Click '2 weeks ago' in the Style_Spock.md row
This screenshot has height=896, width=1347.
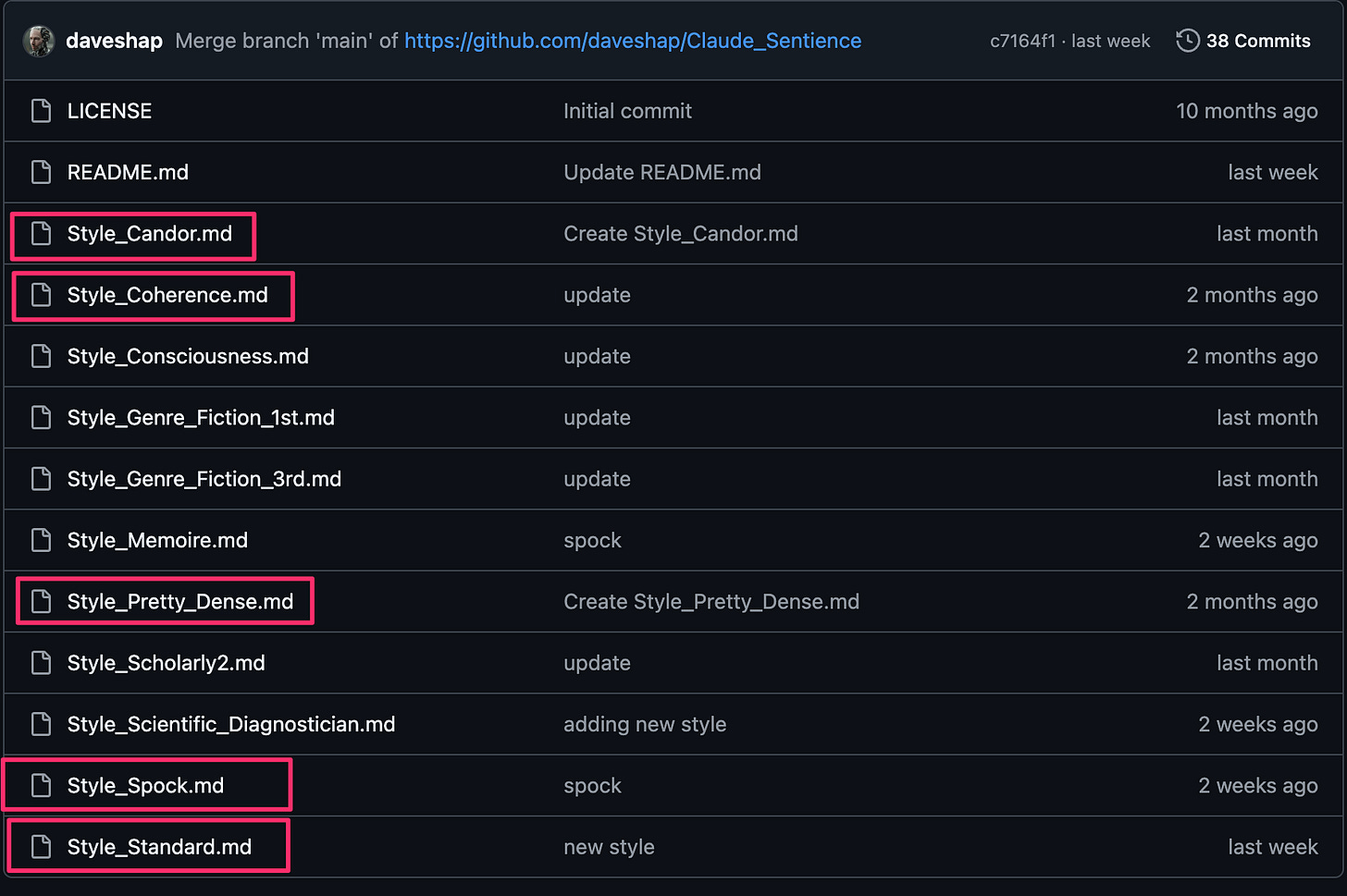click(1257, 786)
